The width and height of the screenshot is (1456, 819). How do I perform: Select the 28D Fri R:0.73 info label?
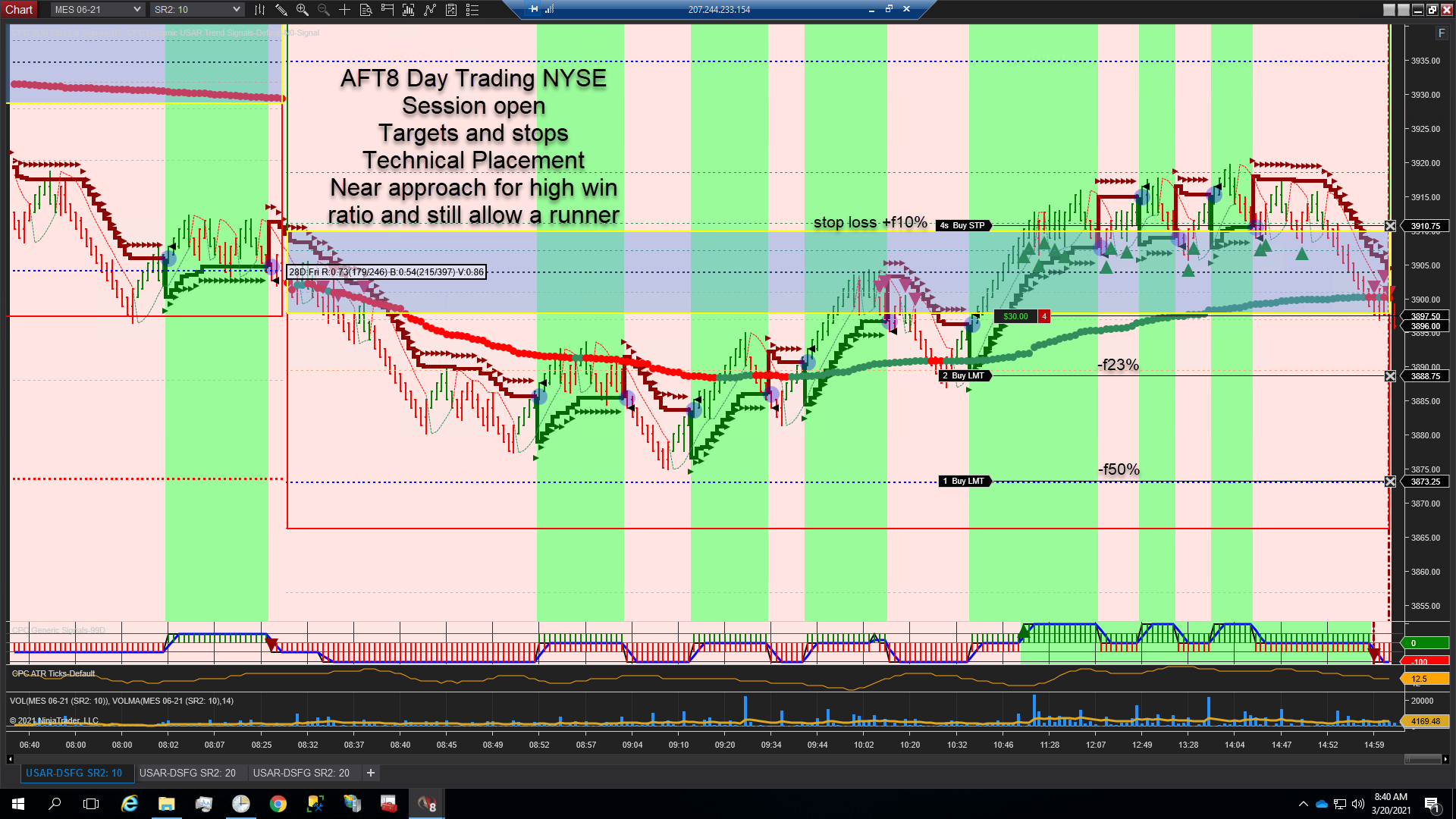tap(387, 272)
